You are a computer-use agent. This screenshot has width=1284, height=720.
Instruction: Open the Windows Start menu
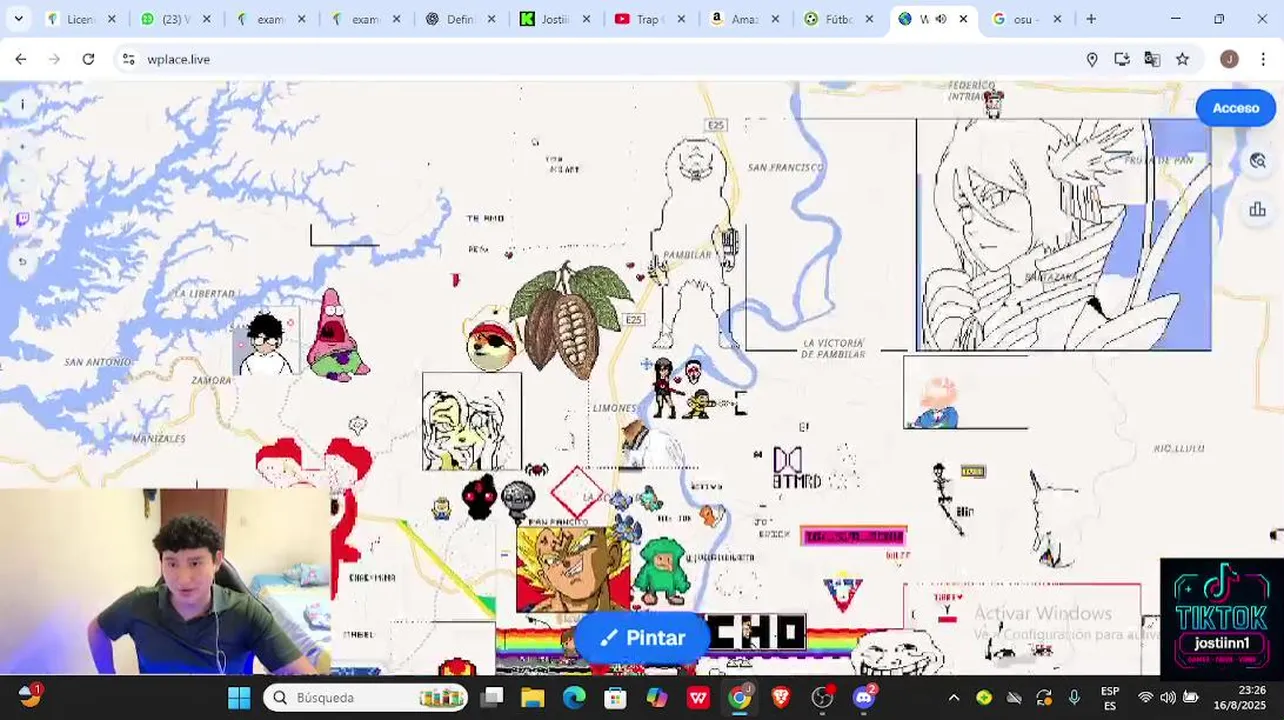pyautogui.click(x=239, y=697)
